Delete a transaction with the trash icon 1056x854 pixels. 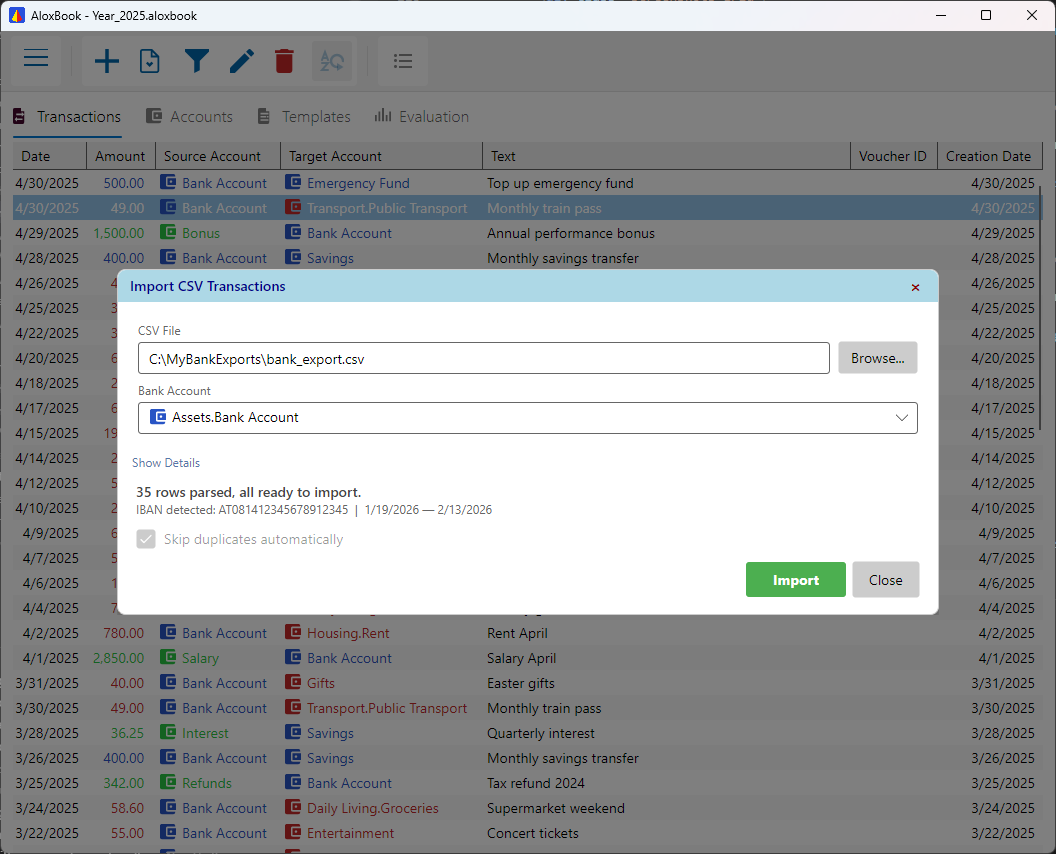tap(284, 60)
